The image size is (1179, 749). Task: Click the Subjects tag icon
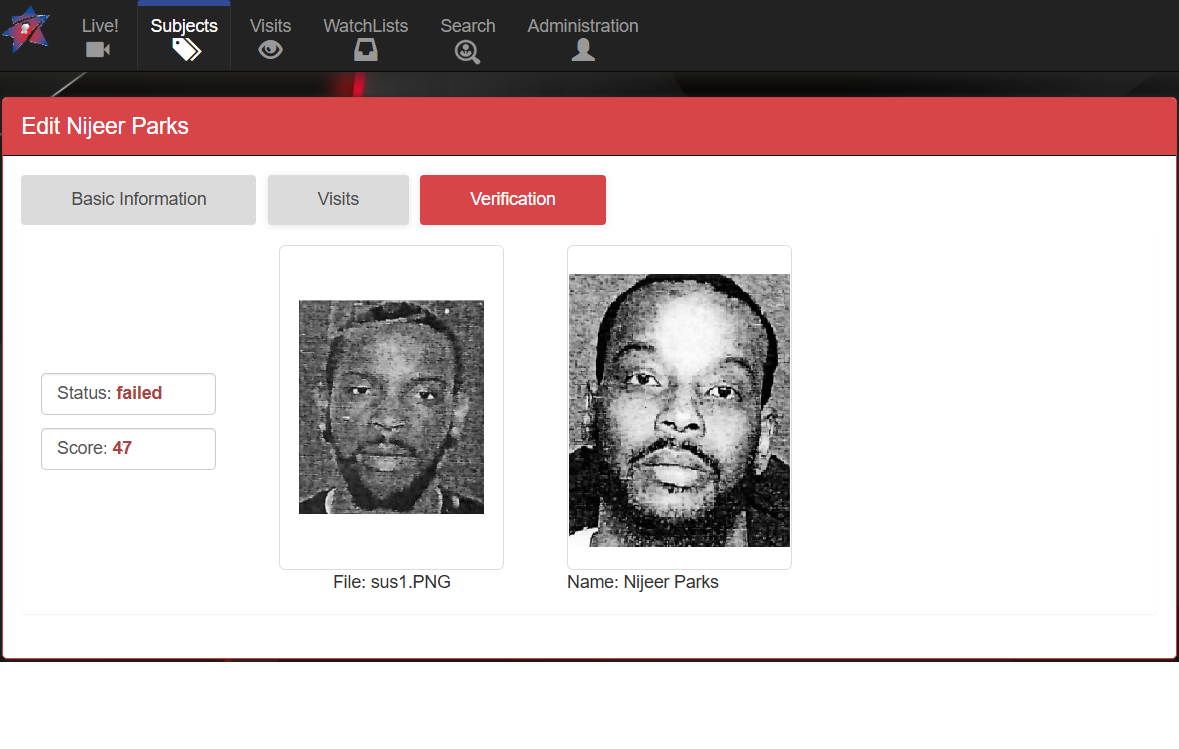(x=186, y=50)
